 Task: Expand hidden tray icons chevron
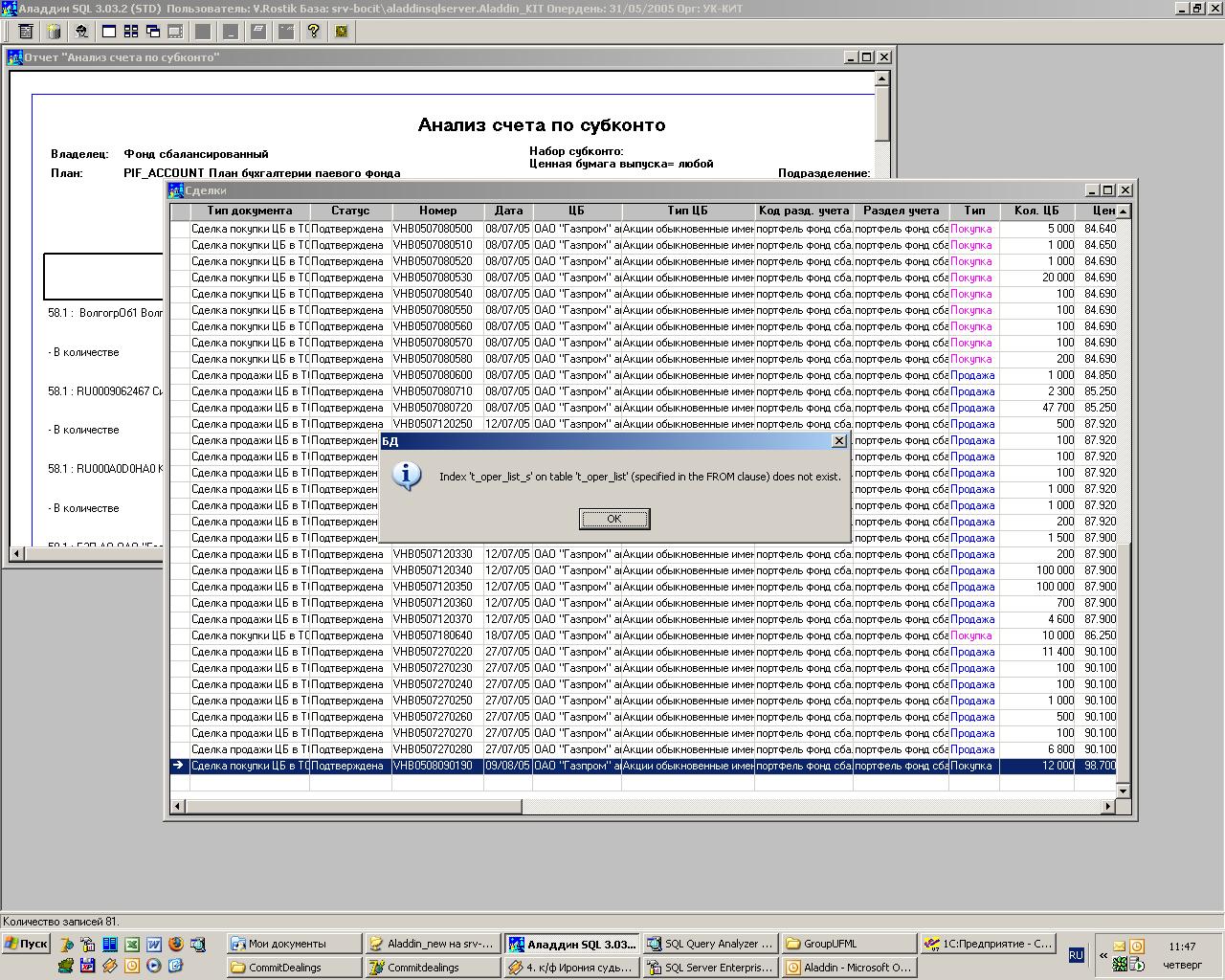[1102, 955]
